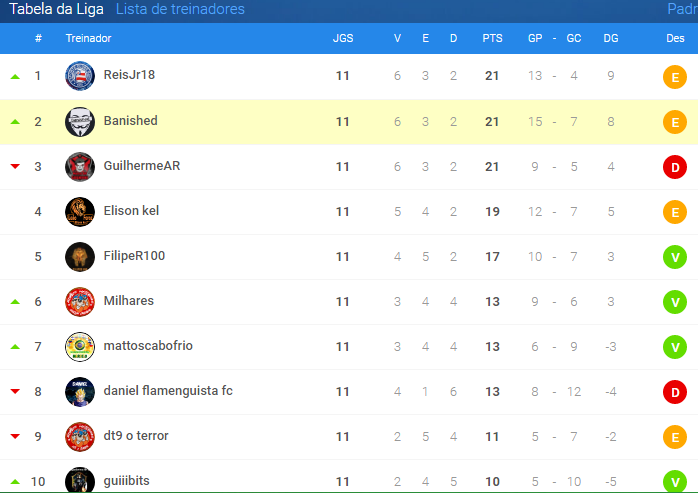The image size is (698, 493).
Task: Open dt9 o terror's team avatar
Action: click(80, 437)
